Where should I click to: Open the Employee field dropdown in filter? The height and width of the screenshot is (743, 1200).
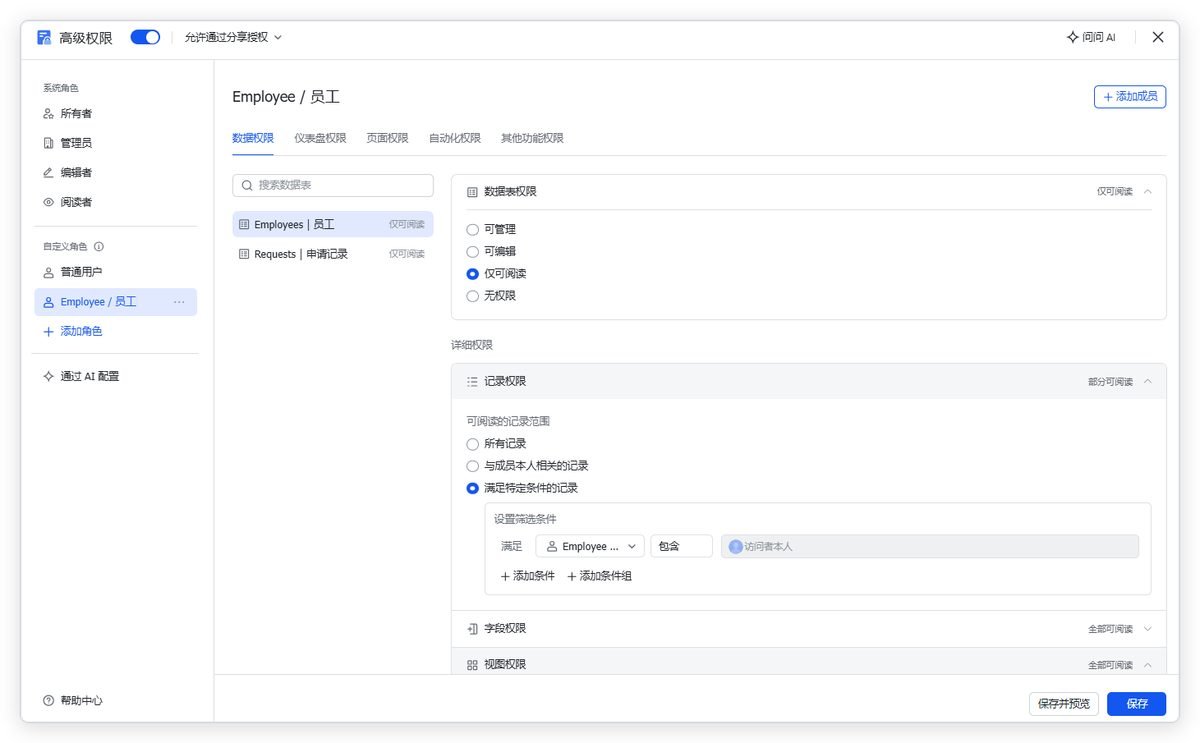tap(590, 547)
